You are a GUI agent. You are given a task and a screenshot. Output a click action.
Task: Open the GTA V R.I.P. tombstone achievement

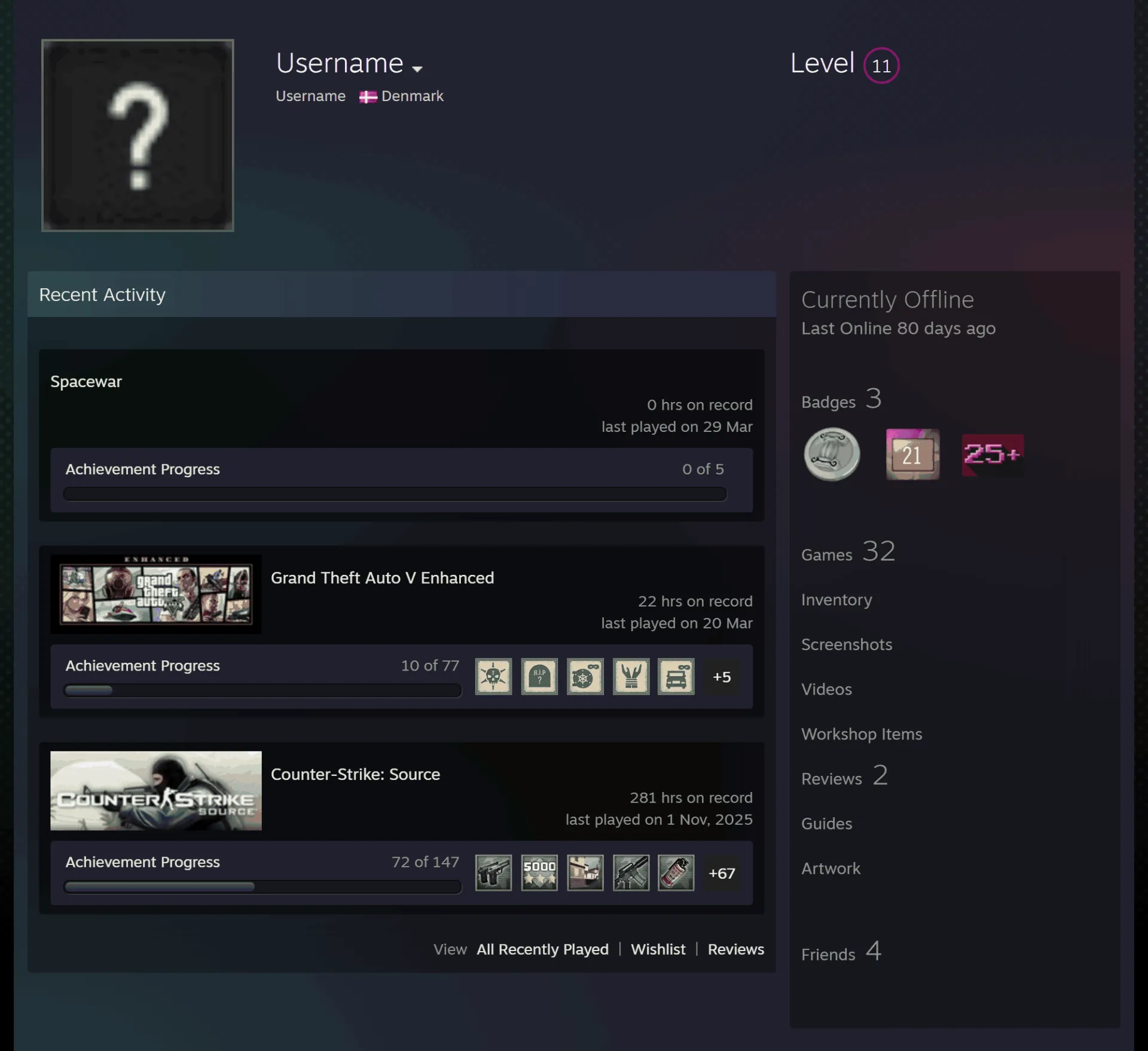(x=539, y=677)
